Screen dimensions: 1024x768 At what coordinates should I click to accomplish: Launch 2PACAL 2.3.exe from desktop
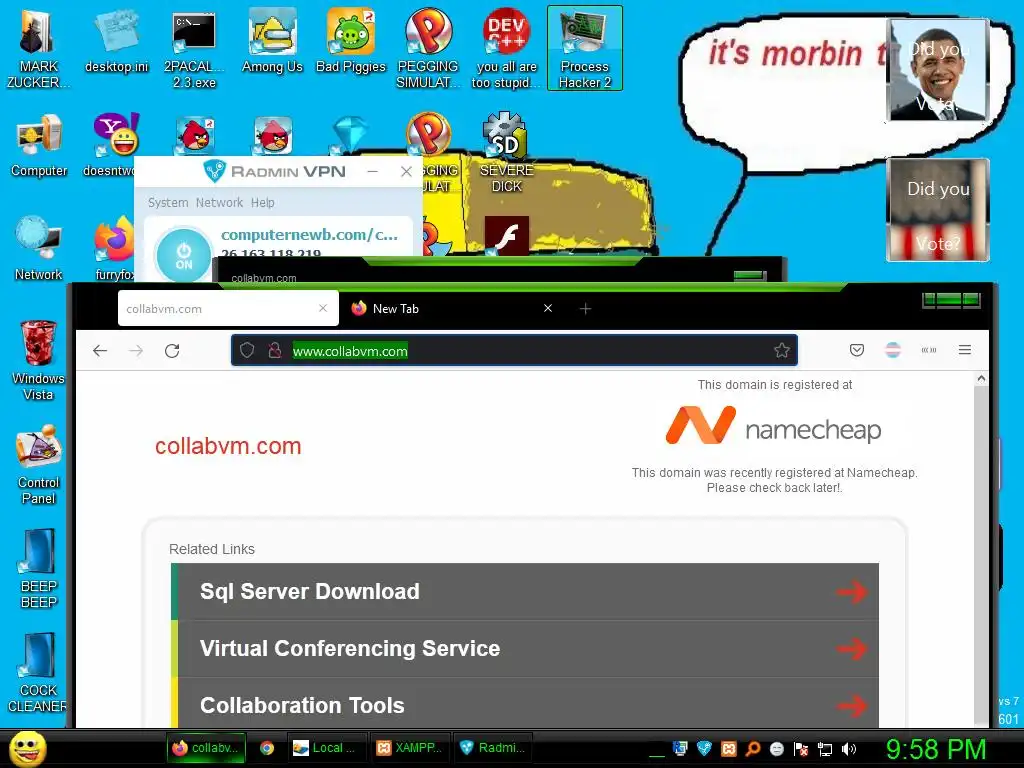[194, 49]
